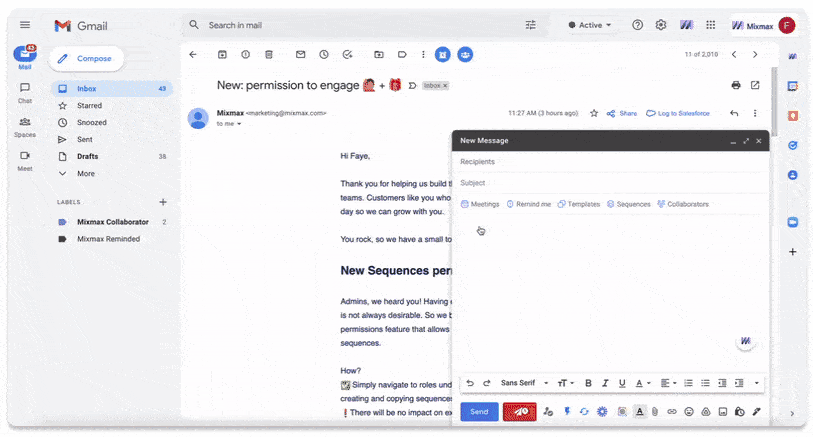Screen dimensions: 813x437
Task: Expand the 'to me' recipient details
Action: point(239,124)
